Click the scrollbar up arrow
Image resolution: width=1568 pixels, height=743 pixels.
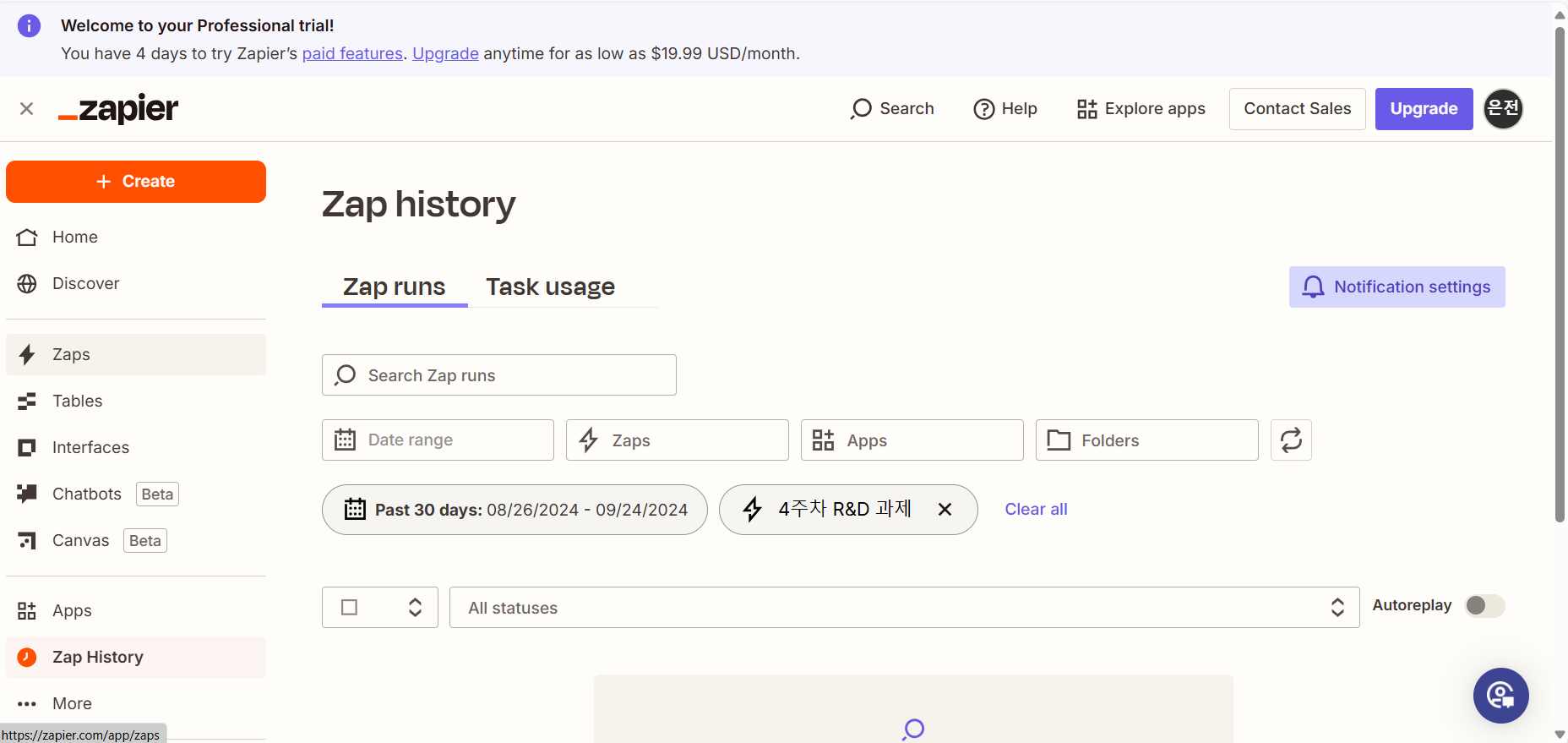coord(1560,14)
